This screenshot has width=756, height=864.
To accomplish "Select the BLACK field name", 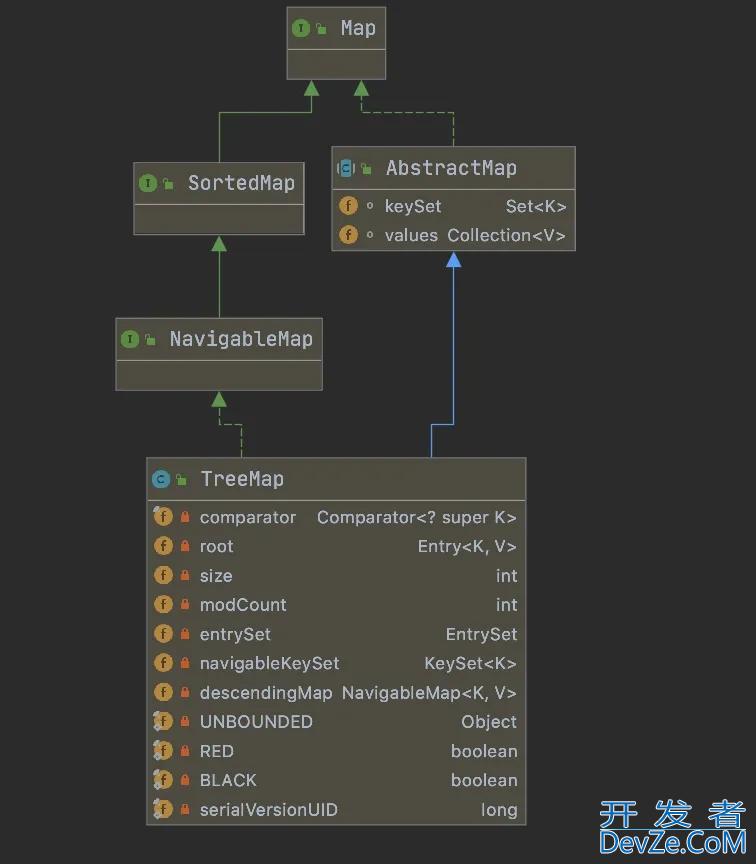I will pyautogui.click(x=228, y=780).
